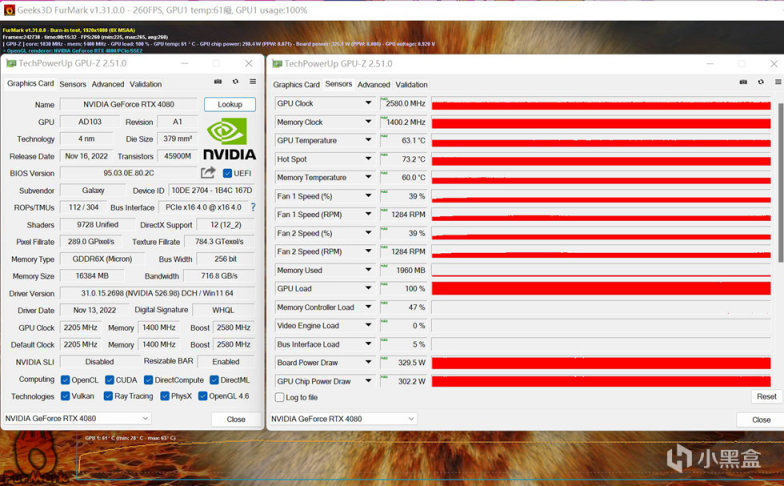The image size is (784, 486).
Task: Open the Video Engine Load sensor dropdown
Action: 368,325
